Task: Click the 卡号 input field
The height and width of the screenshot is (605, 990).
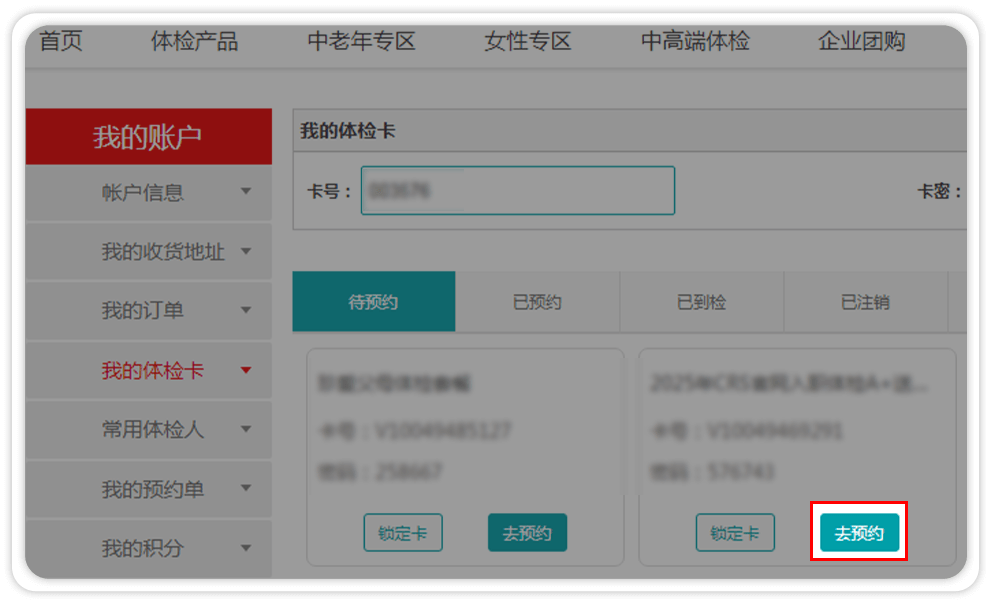Action: (x=517, y=190)
